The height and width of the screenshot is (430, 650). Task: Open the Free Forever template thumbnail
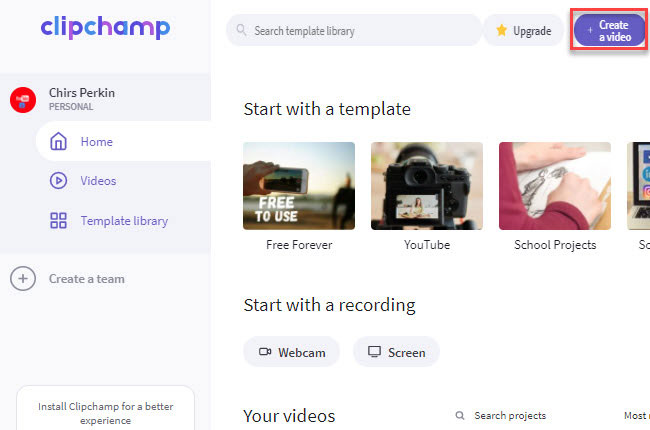point(299,186)
